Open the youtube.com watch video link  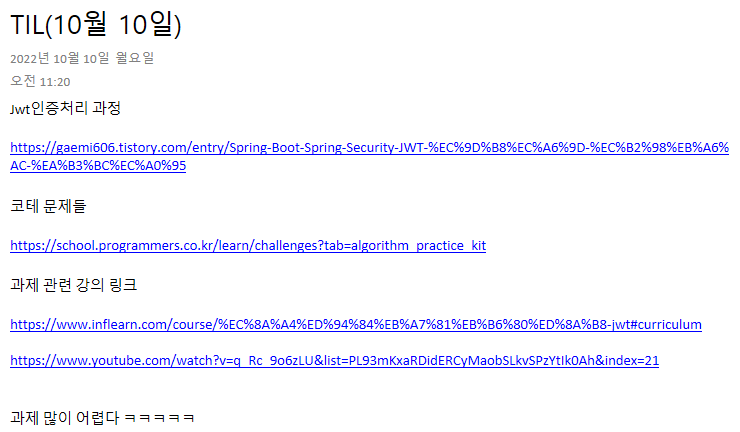pyautogui.click(x=334, y=361)
